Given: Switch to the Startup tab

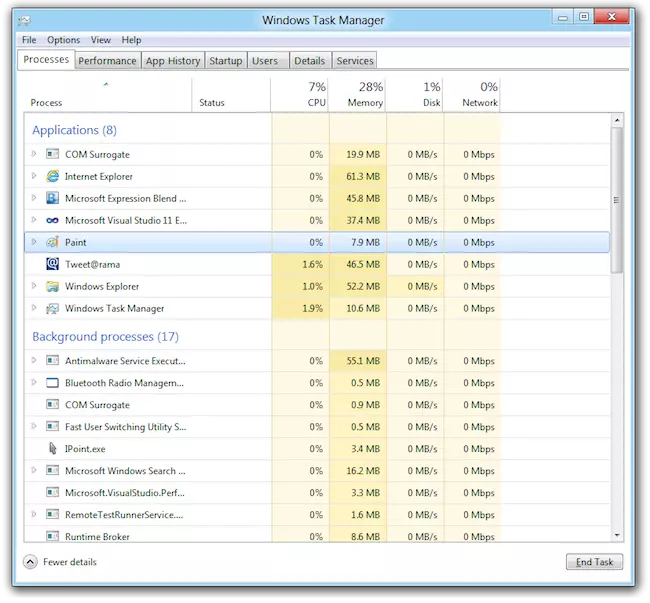Looking at the screenshot, I should pyautogui.click(x=226, y=61).
